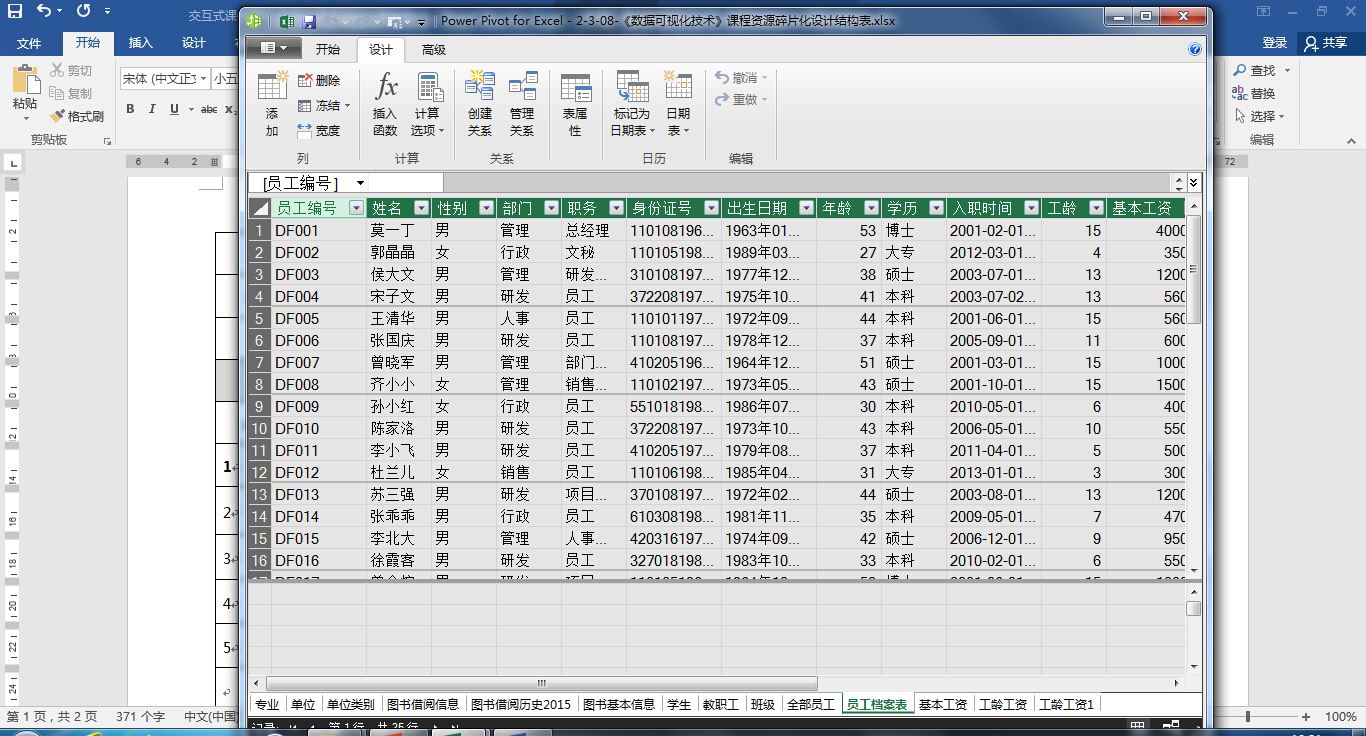Click Word font name box 宋体
The image size is (1366, 736).
[164, 78]
